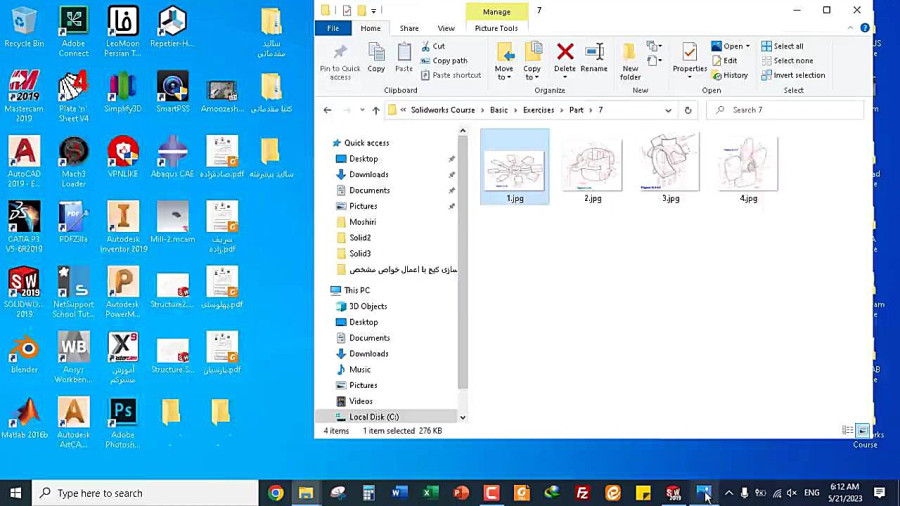Image resolution: width=900 pixels, height=506 pixels.
Task: Click Edit in Open group
Action: point(724,60)
